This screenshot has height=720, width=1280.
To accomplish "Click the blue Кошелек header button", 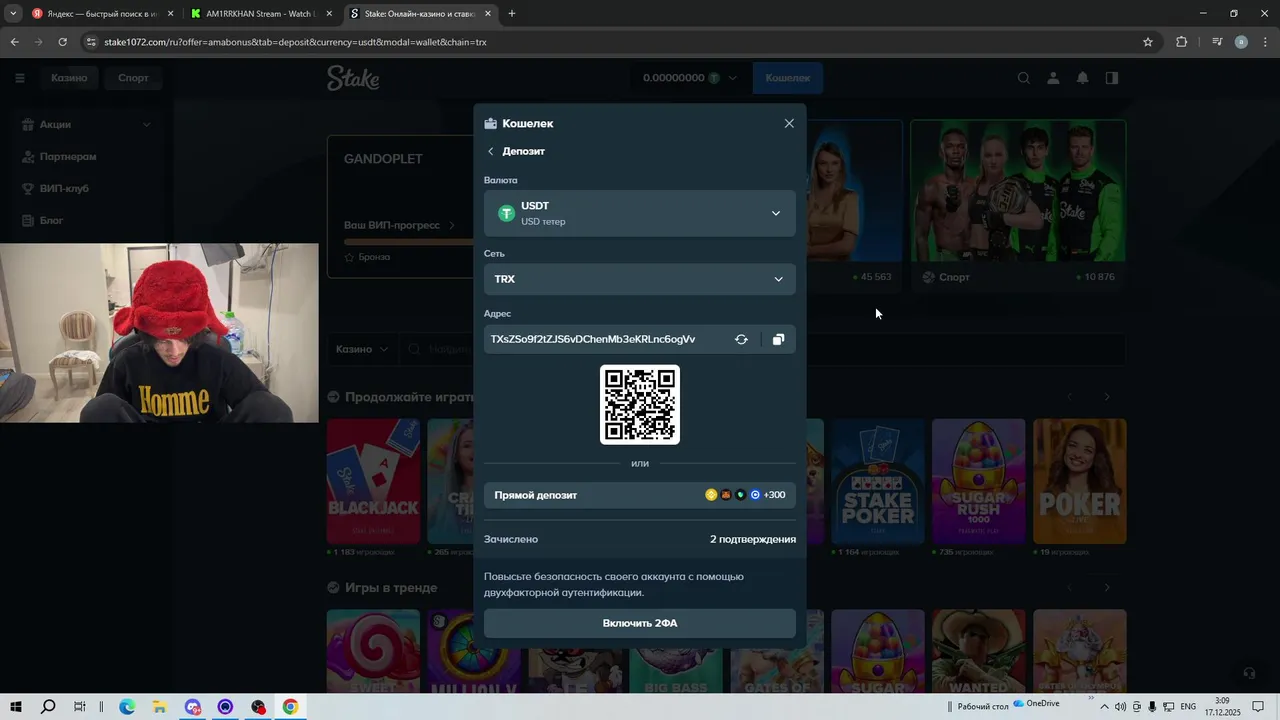I will point(787,78).
